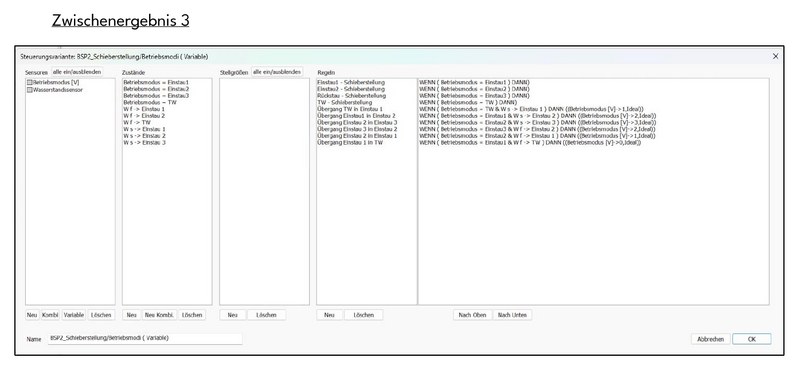
Task: Click Löschen button under Stellgrößen list
Action: pyautogui.click(x=266, y=315)
